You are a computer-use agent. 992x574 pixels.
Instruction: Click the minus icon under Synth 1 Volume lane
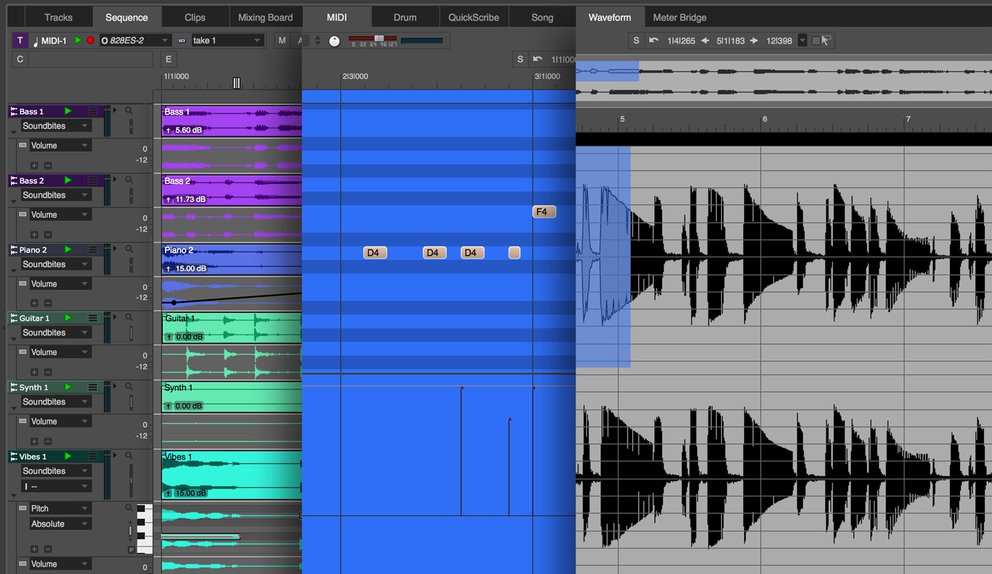[x=47, y=440]
